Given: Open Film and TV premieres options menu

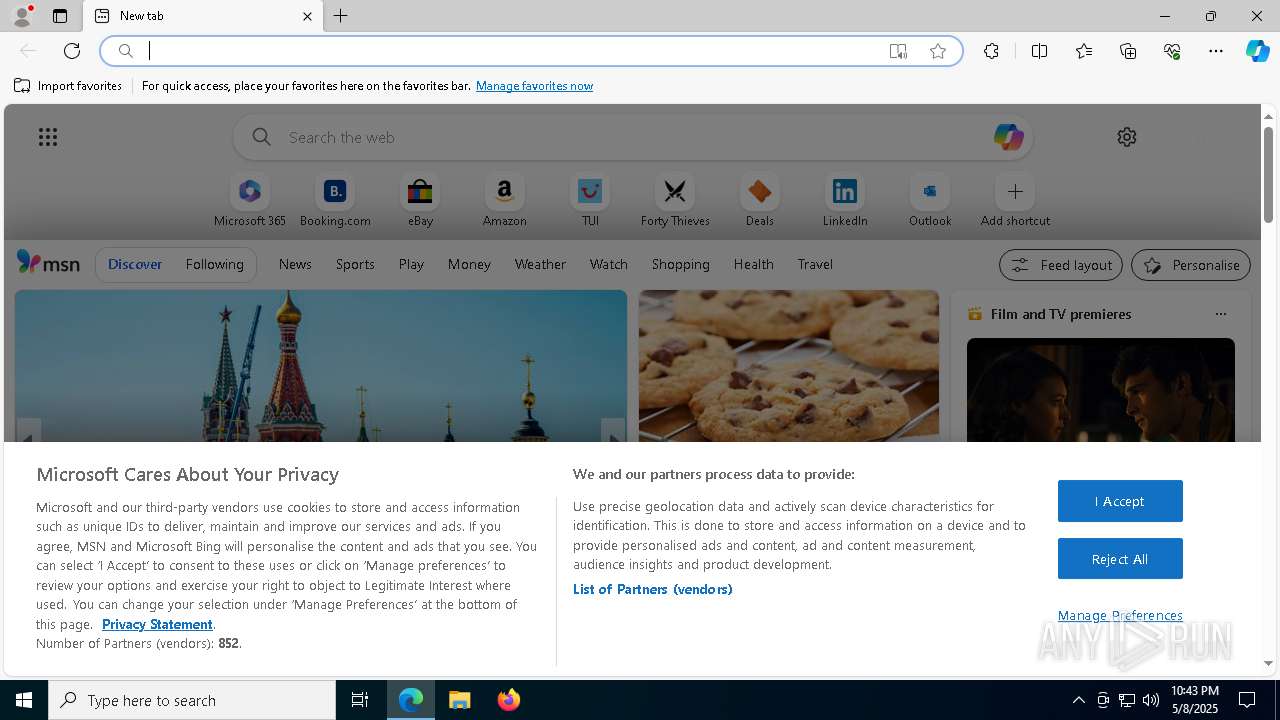Looking at the screenshot, I should pos(1220,314).
